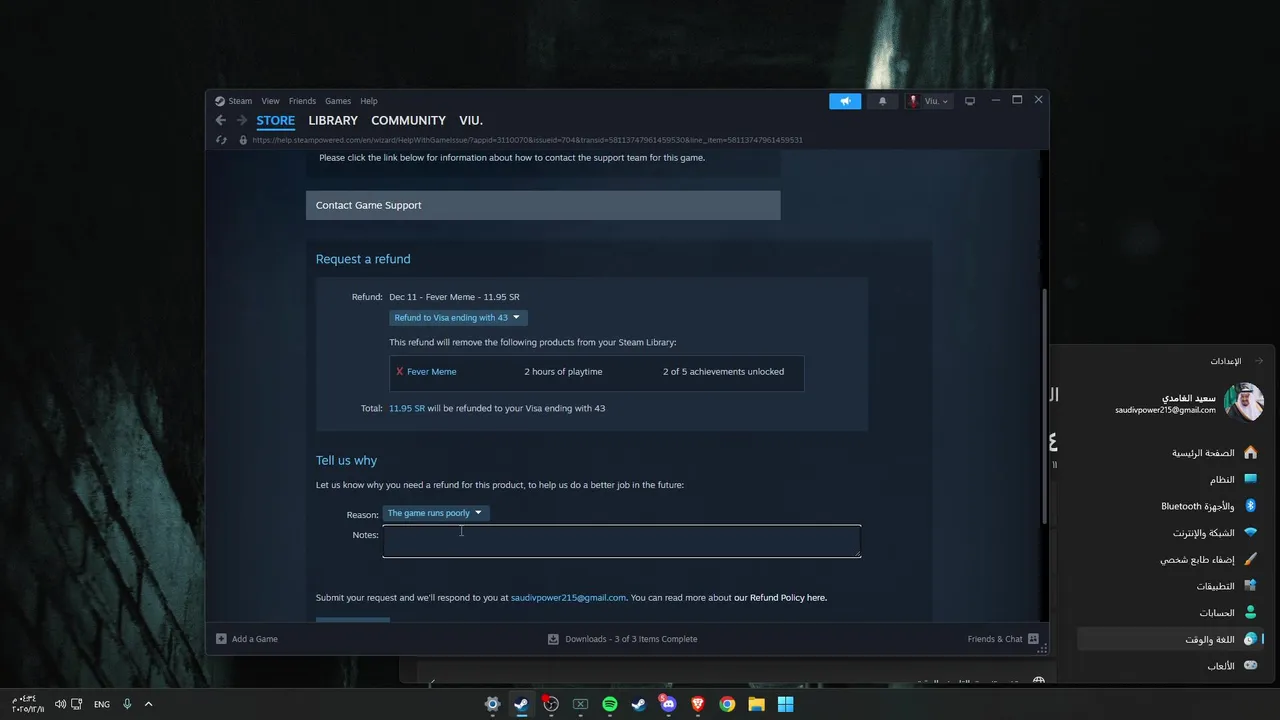Open Google Chrome from the taskbar
The width and height of the screenshot is (1280, 720).
727,704
